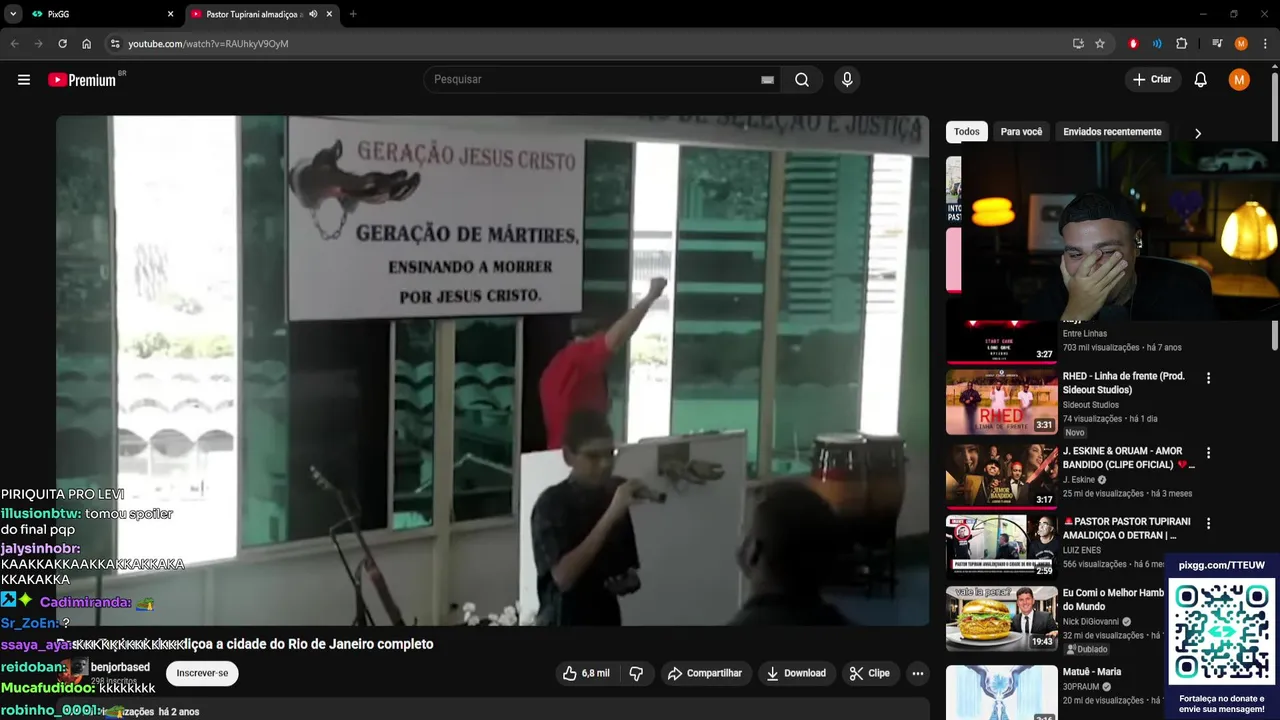Open the on-screen keyboard icon in search box

[767, 80]
